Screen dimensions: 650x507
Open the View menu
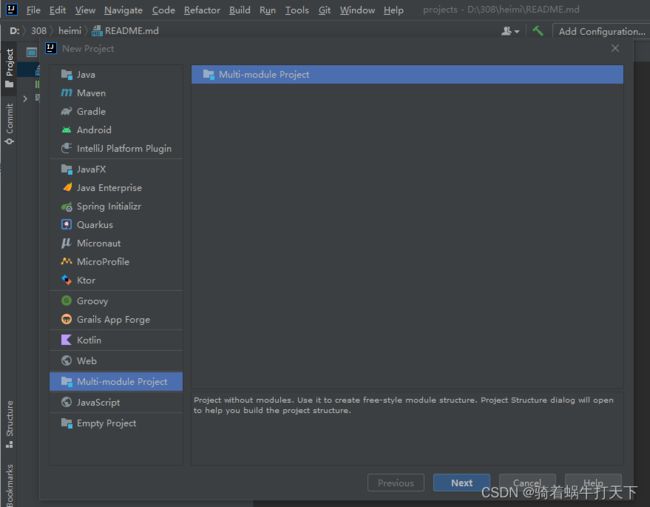pyautogui.click(x=85, y=10)
